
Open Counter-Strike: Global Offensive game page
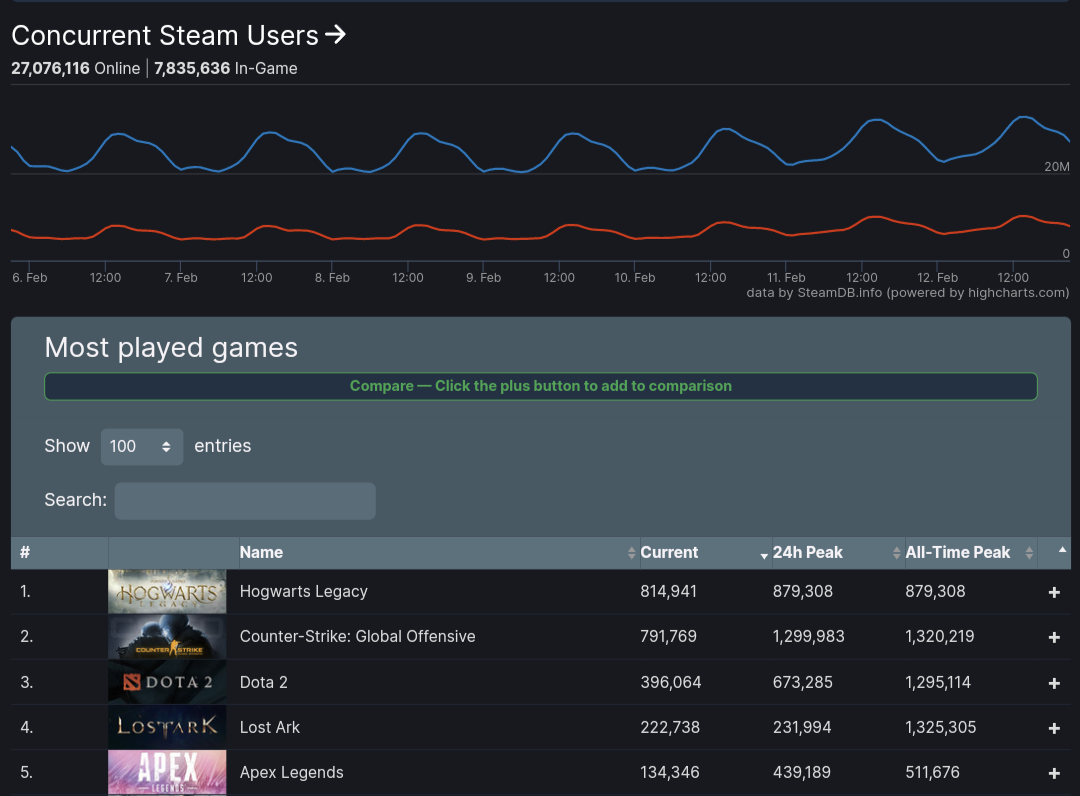pyautogui.click(x=357, y=636)
